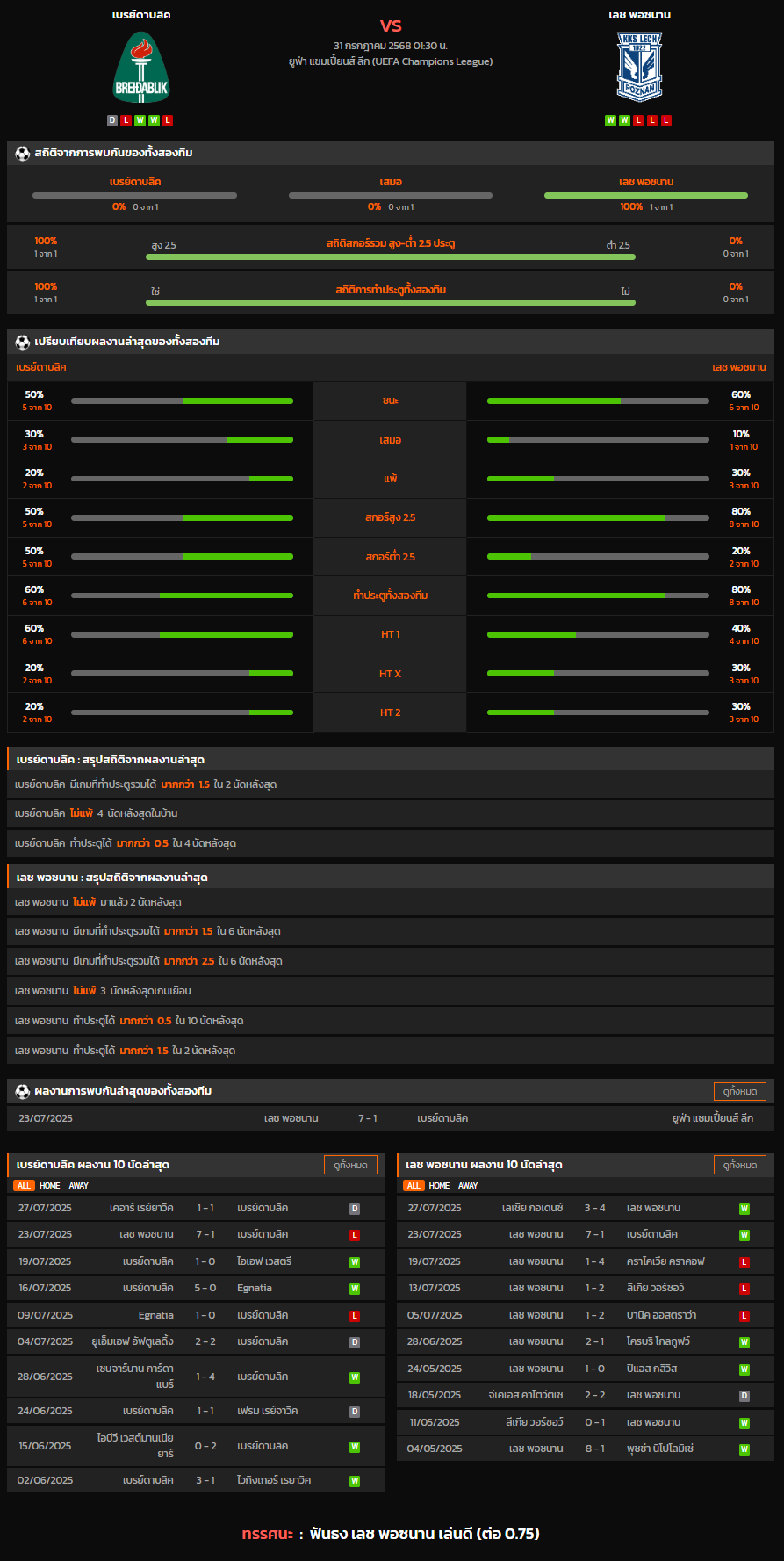Click the D badge for the 2-2 match on 04/07/2025
Image resolution: width=784 pixels, height=1561 pixels.
point(355,1342)
